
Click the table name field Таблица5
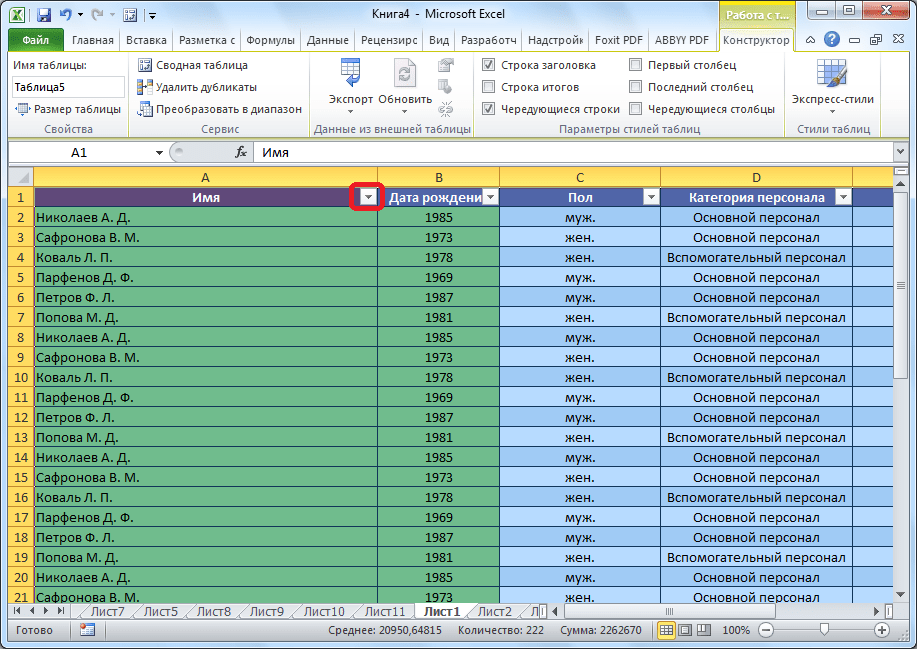pyautogui.click(x=67, y=87)
